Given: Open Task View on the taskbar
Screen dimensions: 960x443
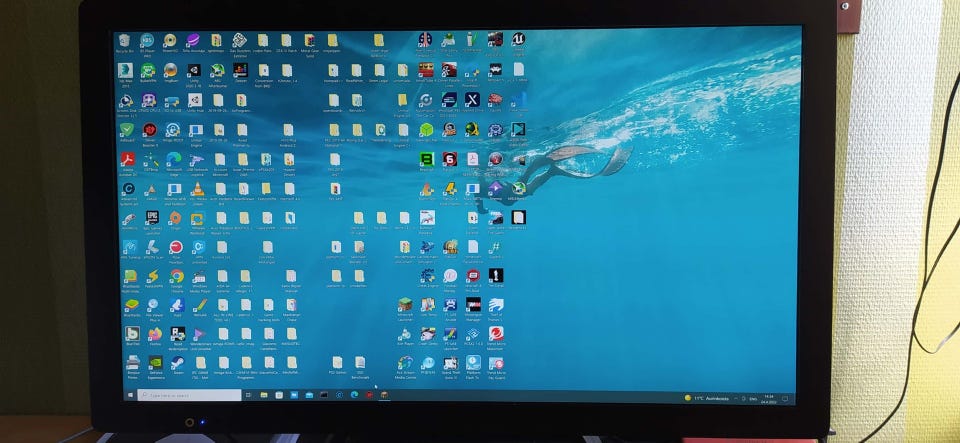Looking at the screenshot, I should pos(249,395).
